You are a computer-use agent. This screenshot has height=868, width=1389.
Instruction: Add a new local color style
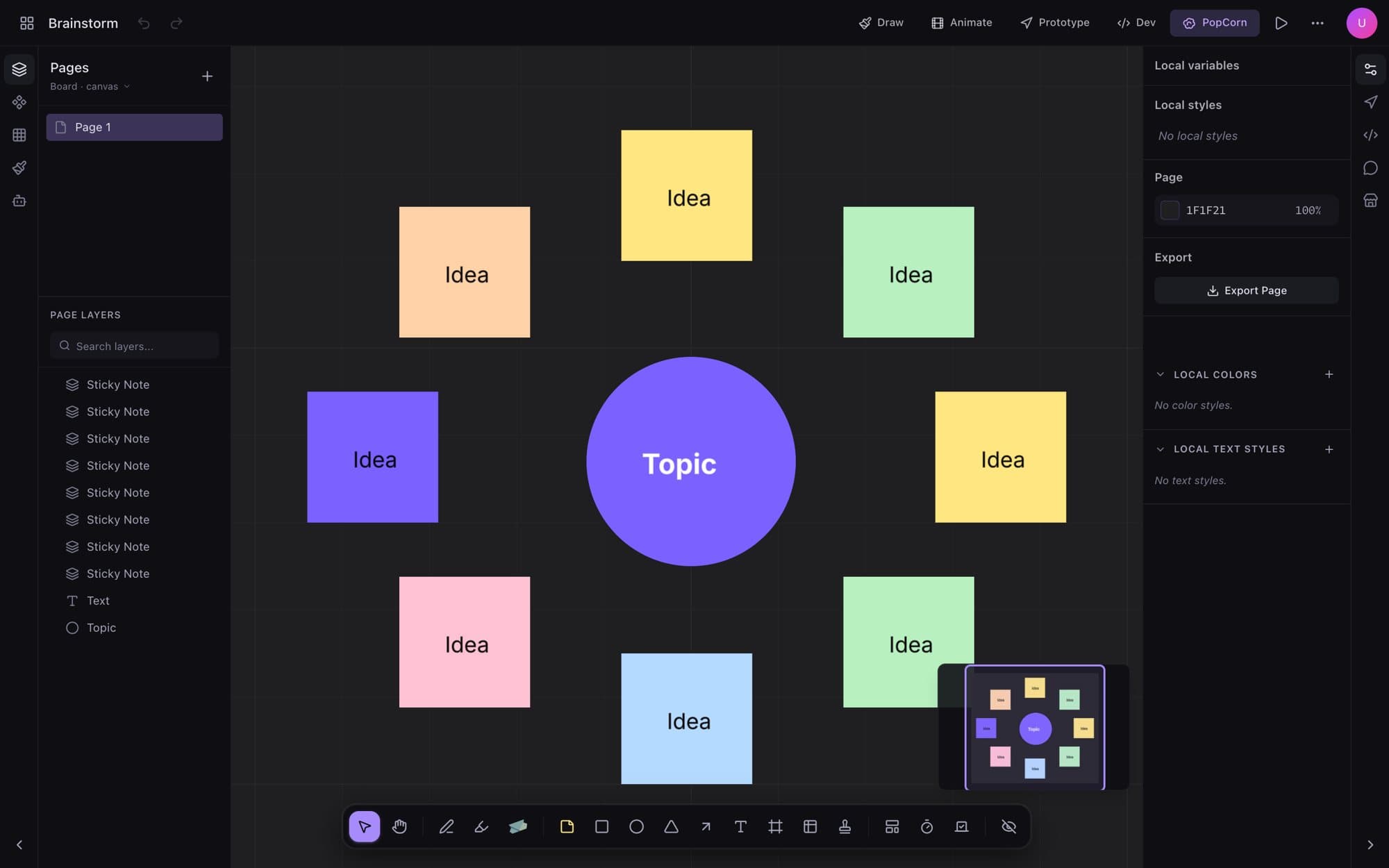click(1329, 374)
